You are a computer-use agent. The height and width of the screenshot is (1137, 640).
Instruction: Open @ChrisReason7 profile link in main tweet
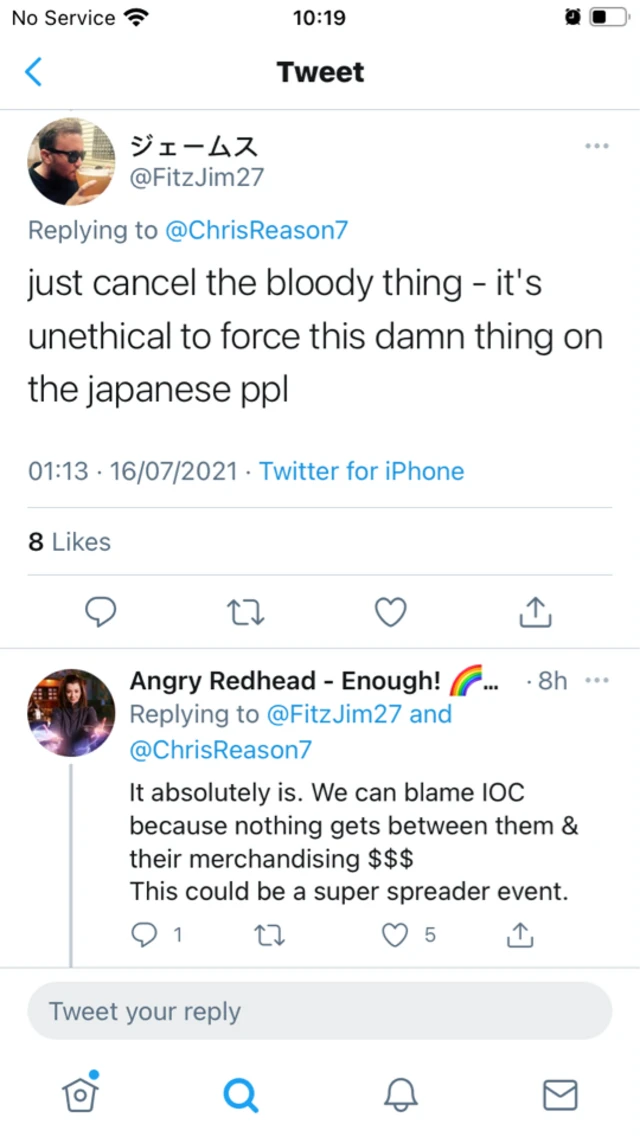[x=257, y=230]
